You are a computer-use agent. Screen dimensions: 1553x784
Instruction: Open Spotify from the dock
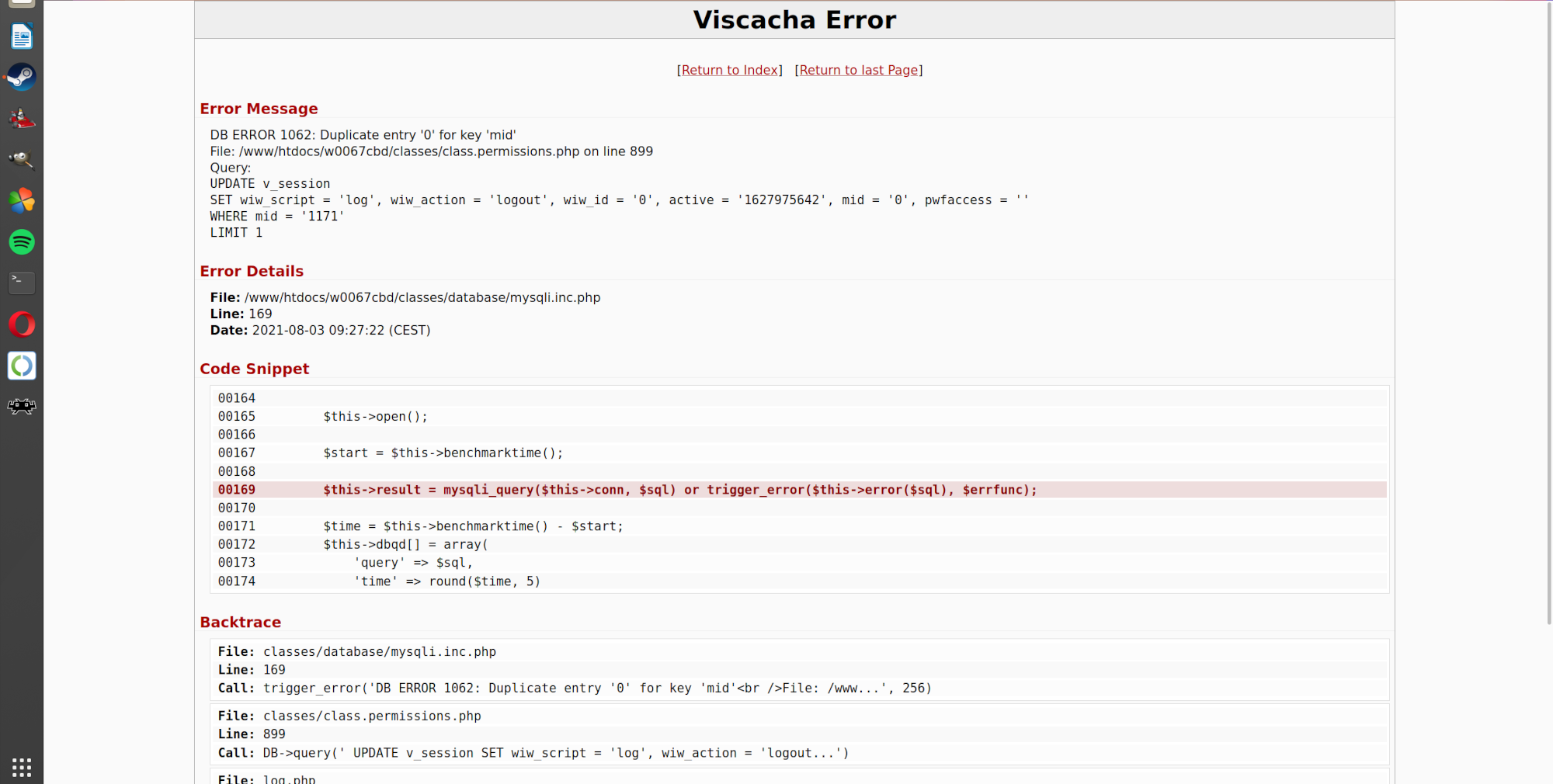(x=22, y=242)
